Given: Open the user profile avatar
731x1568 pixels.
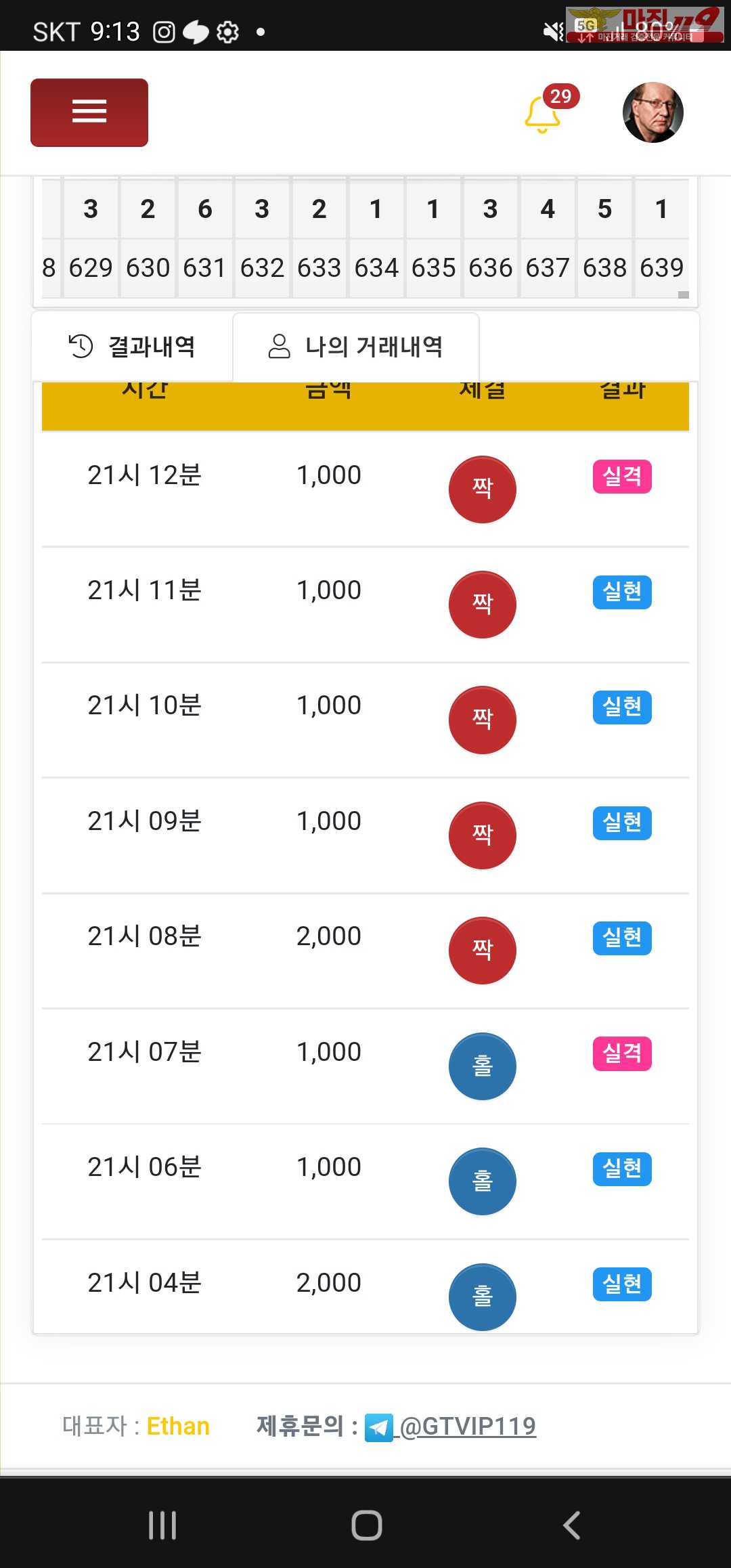Looking at the screenshot, I should 652,112.
